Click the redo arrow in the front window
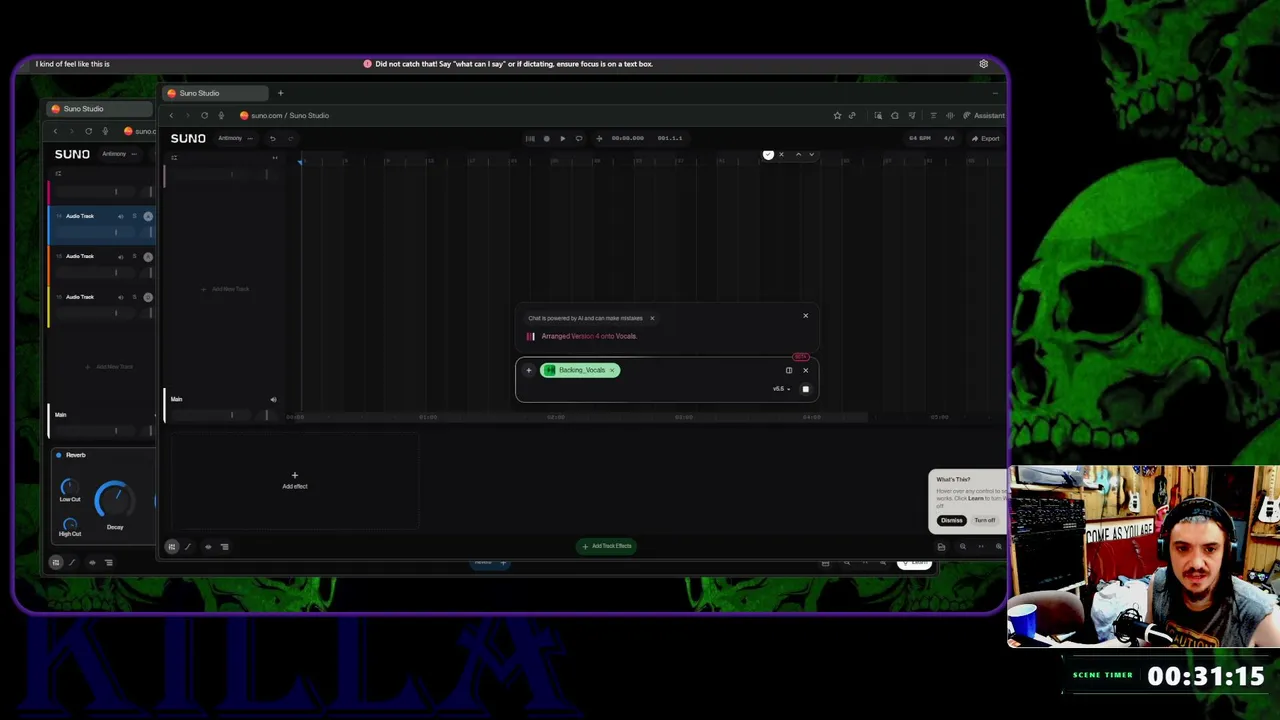This screenshot has height=720, width=1280. 290,138
